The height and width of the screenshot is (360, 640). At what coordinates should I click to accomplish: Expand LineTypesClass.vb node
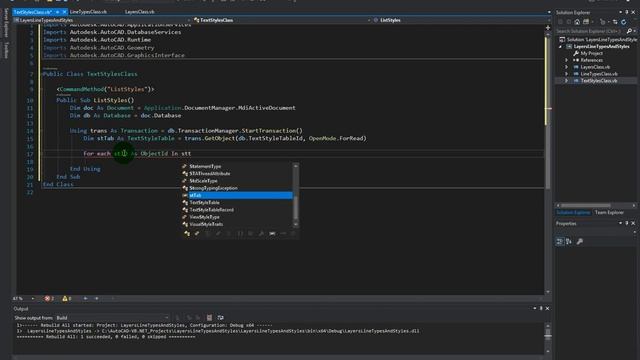pos(567,74)
